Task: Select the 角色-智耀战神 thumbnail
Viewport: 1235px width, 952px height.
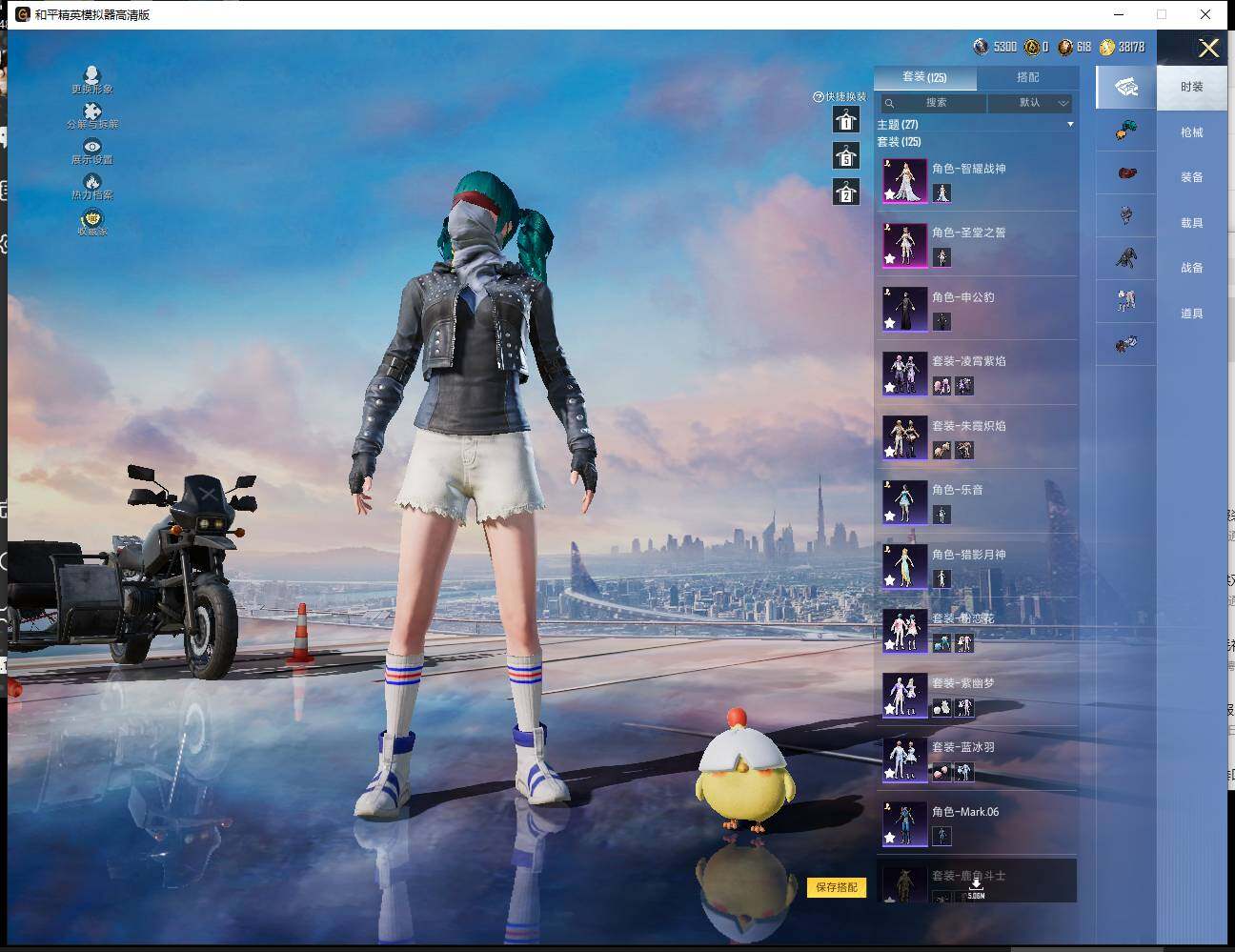Action: tap(904, 180)
